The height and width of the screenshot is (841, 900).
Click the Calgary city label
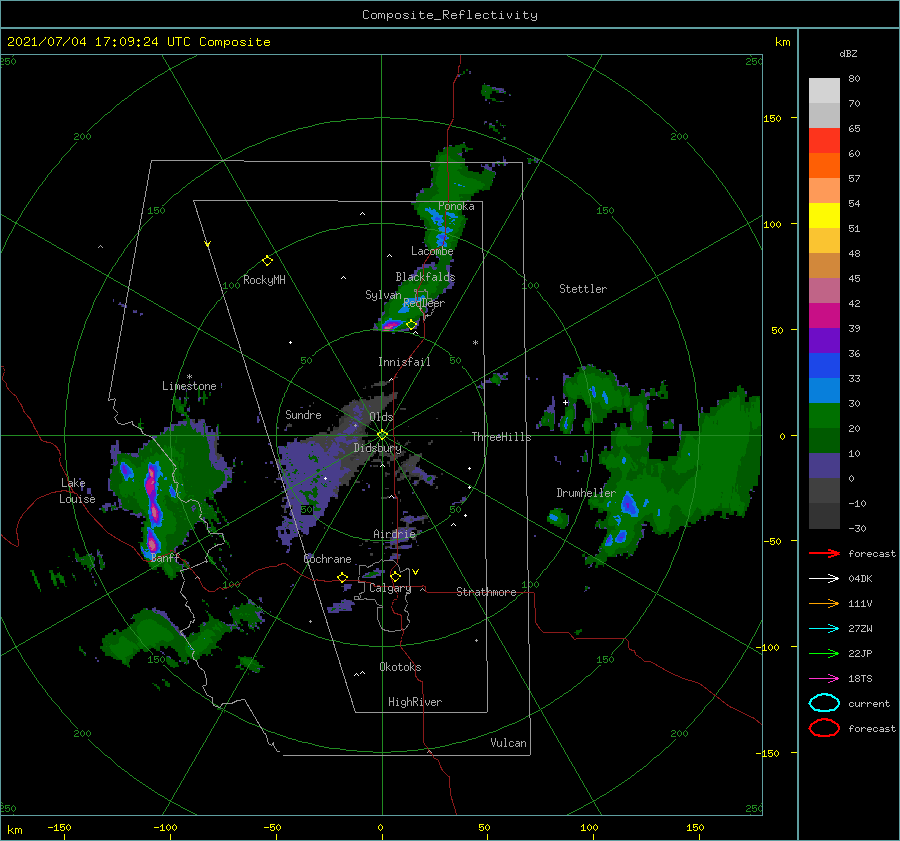coord(390,588)
